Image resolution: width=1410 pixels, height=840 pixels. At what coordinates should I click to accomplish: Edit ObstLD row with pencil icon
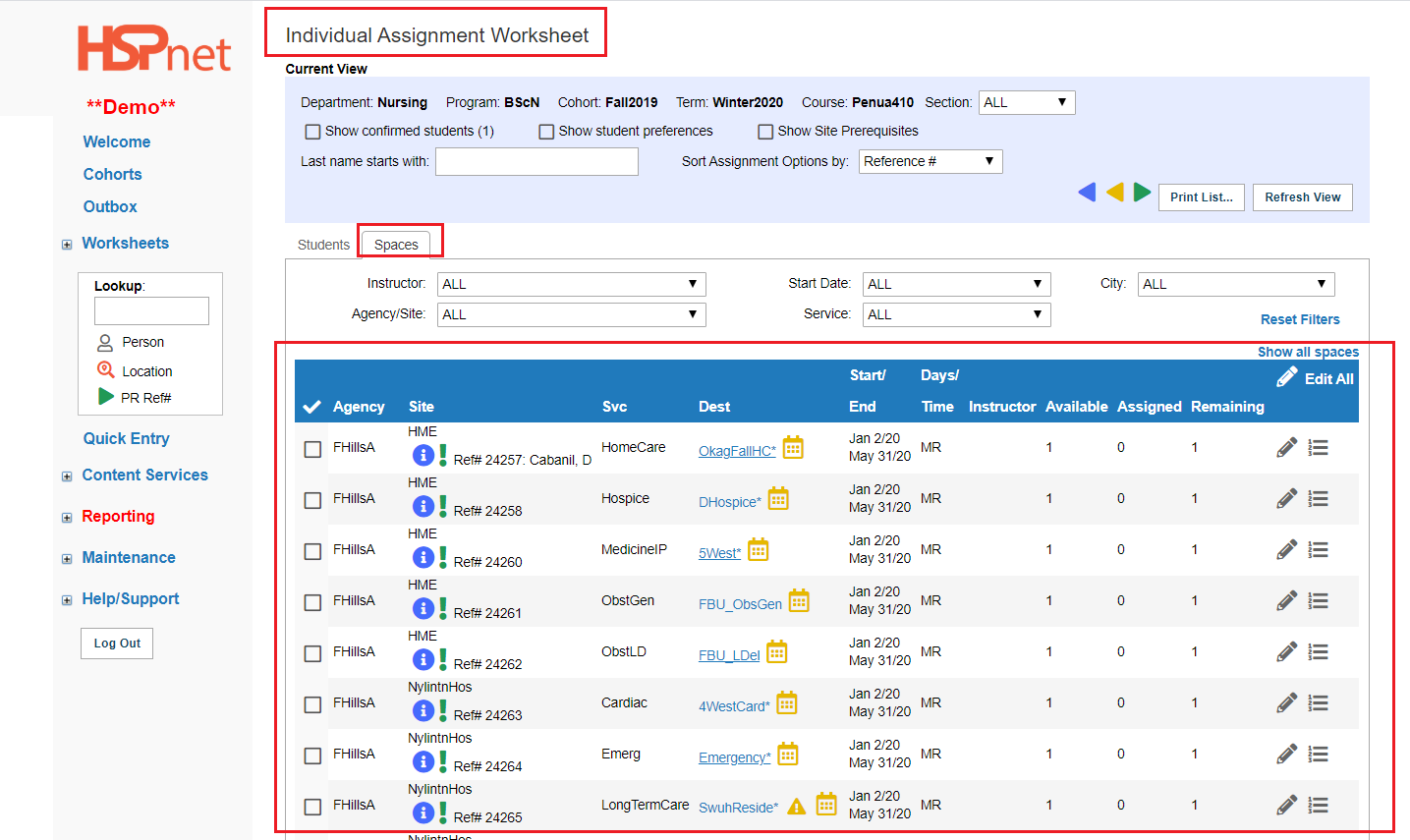tap(1287, 652)
